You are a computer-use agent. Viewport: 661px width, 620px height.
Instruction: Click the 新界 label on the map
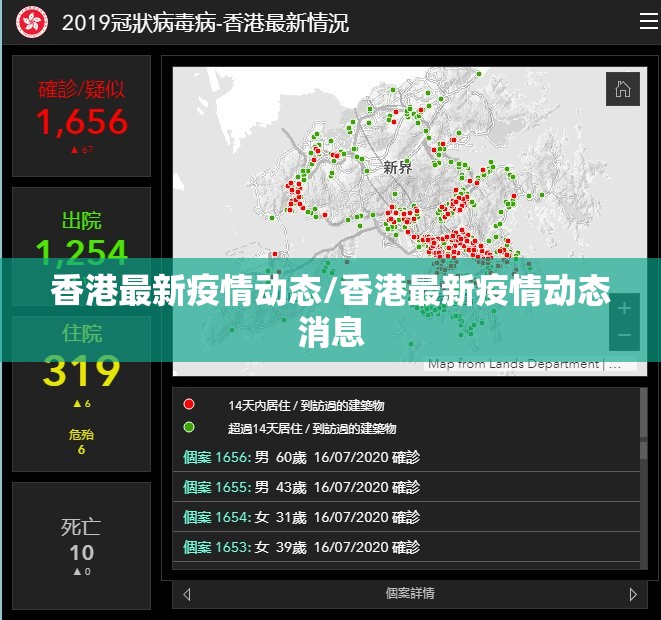(x=397, y=167)
